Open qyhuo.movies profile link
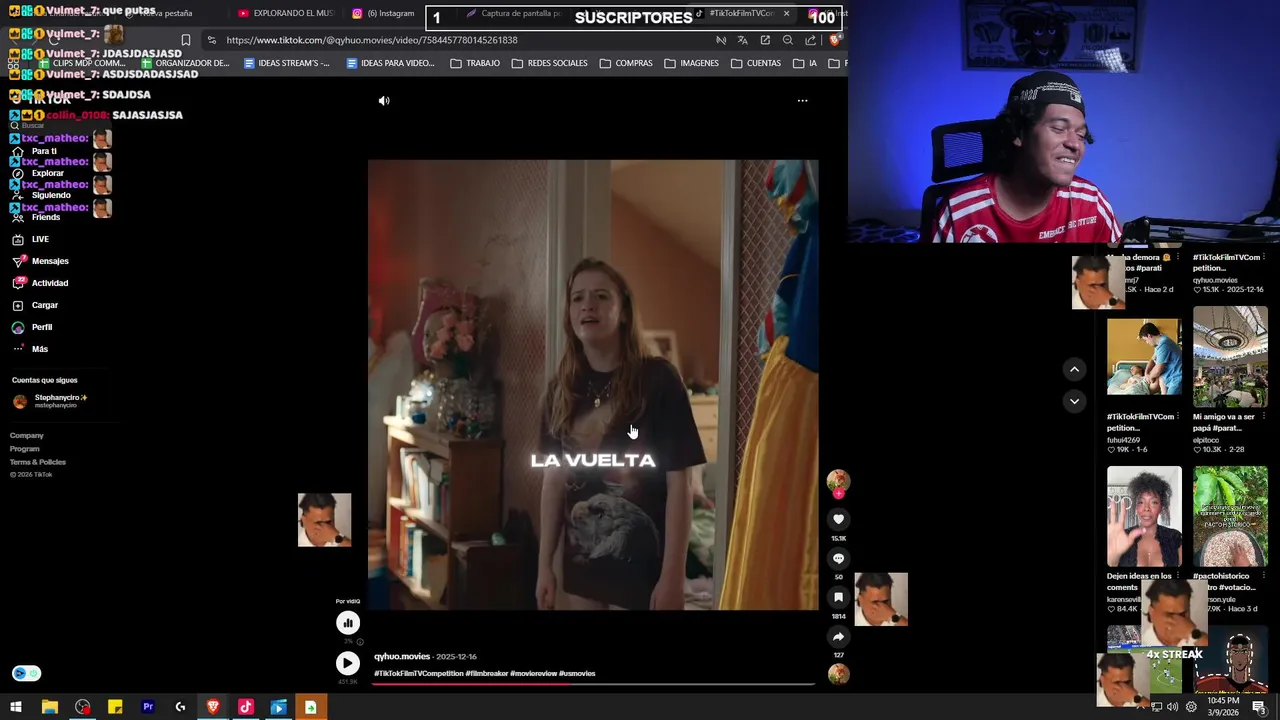 coord(402,656)
